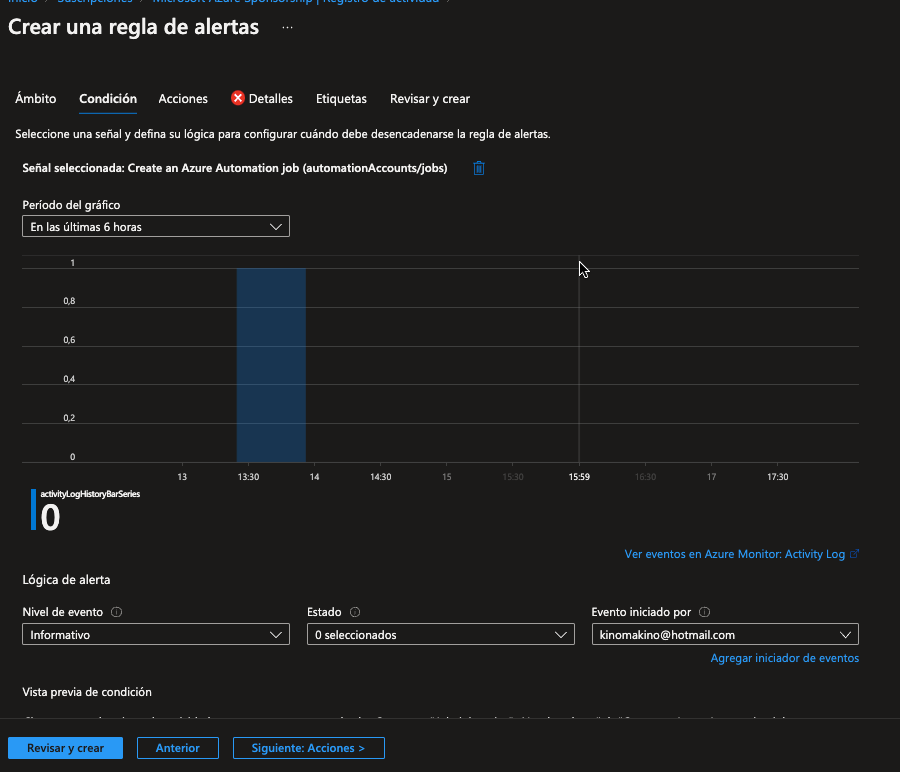Click external link icon after Activity Log
900x772 pixels.
point(854,554)
